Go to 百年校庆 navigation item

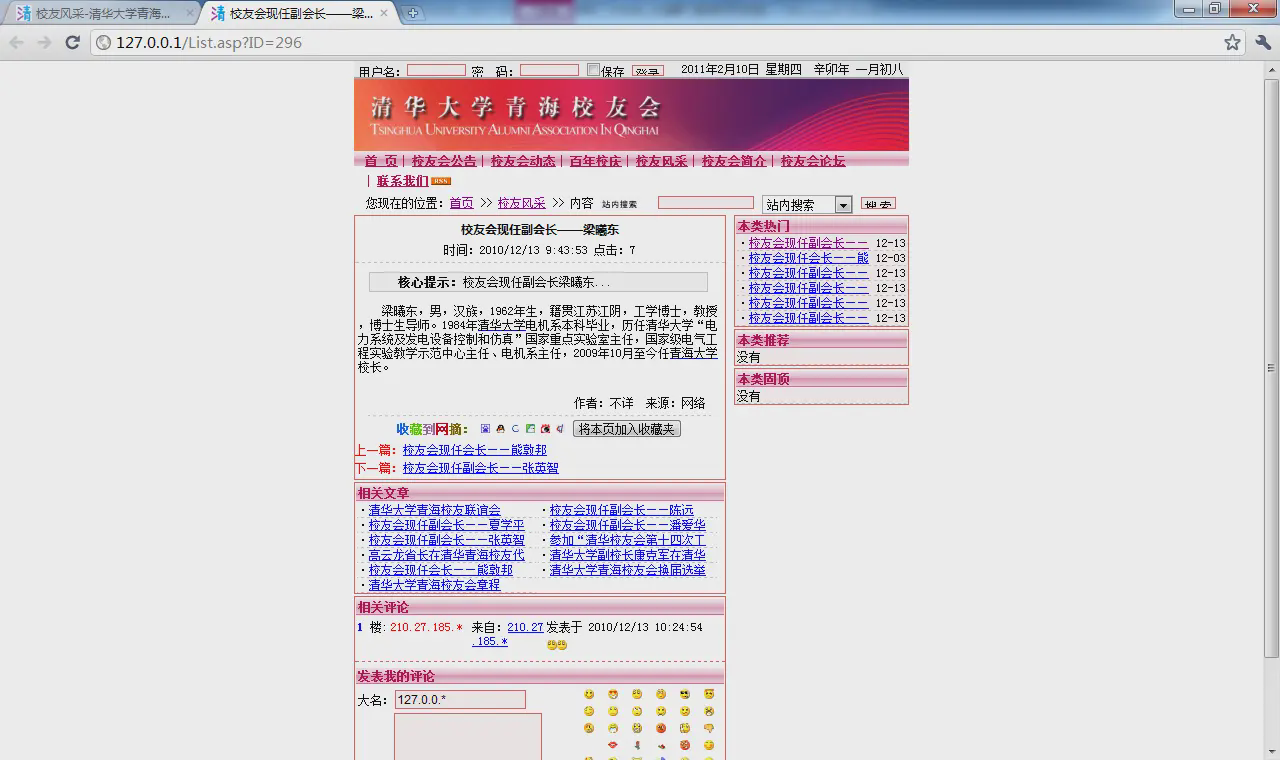(x=595, y=161)
